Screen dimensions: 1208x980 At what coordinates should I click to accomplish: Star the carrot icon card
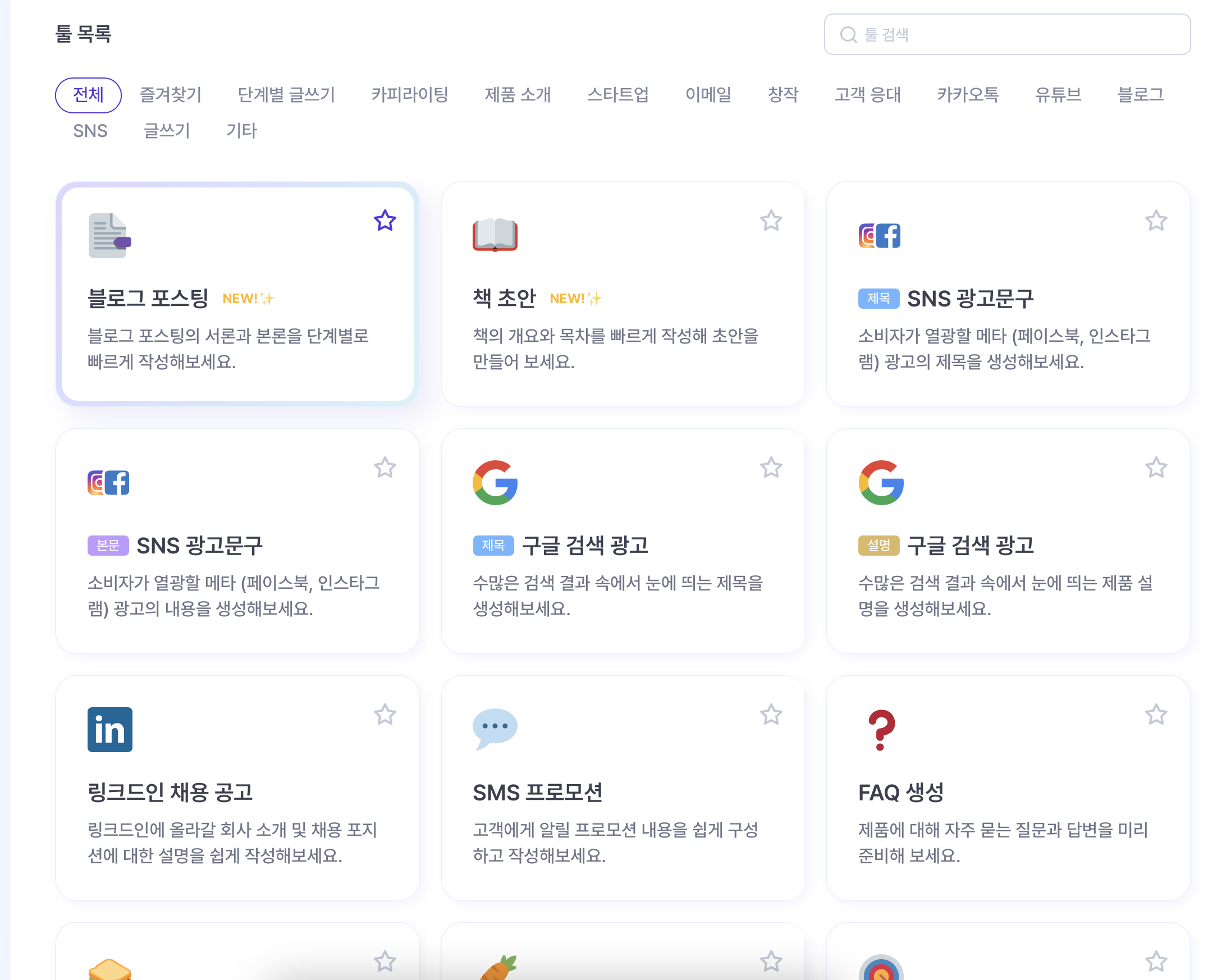[x=771, y=961]
